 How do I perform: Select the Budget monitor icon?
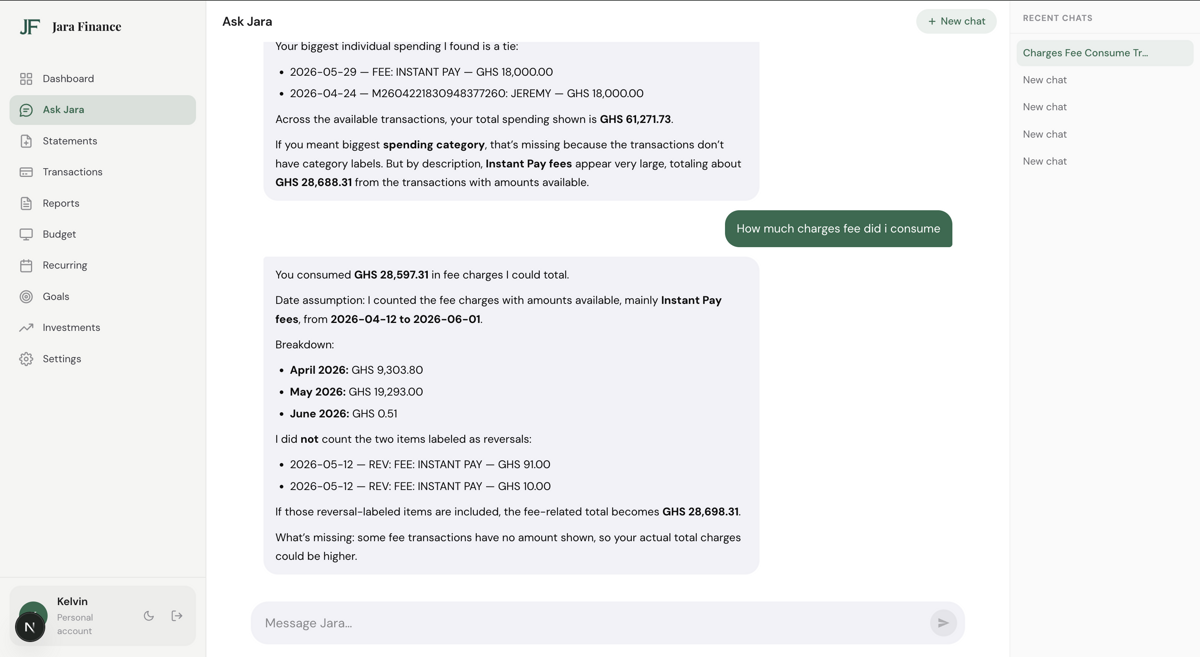coord(26,234)
